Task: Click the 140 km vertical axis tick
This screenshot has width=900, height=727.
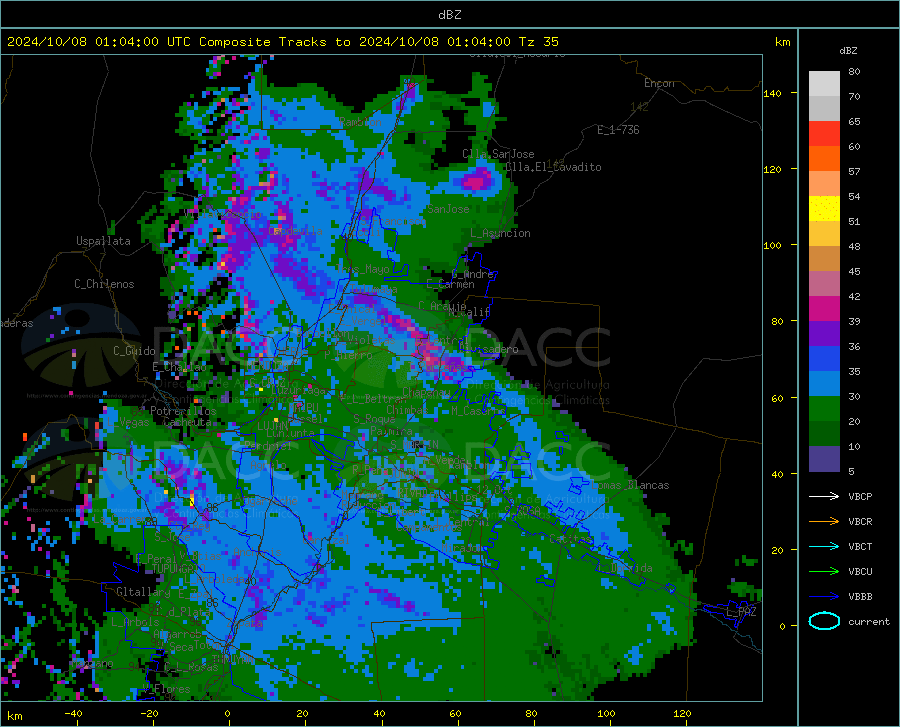Action: point(773,93)
